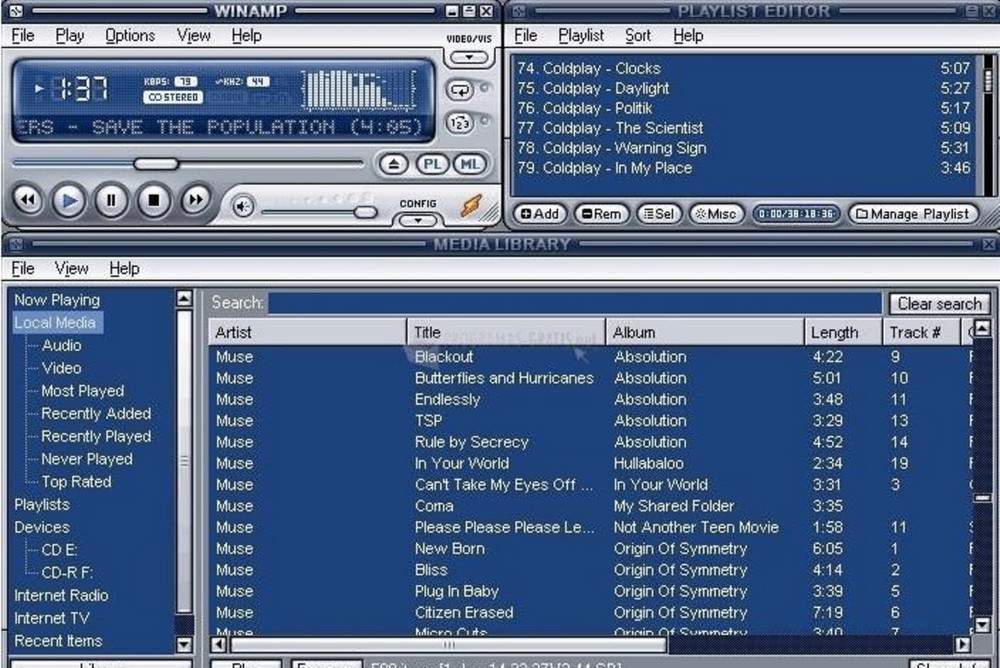Stop playback with the Stop button

tap(154, 200)
